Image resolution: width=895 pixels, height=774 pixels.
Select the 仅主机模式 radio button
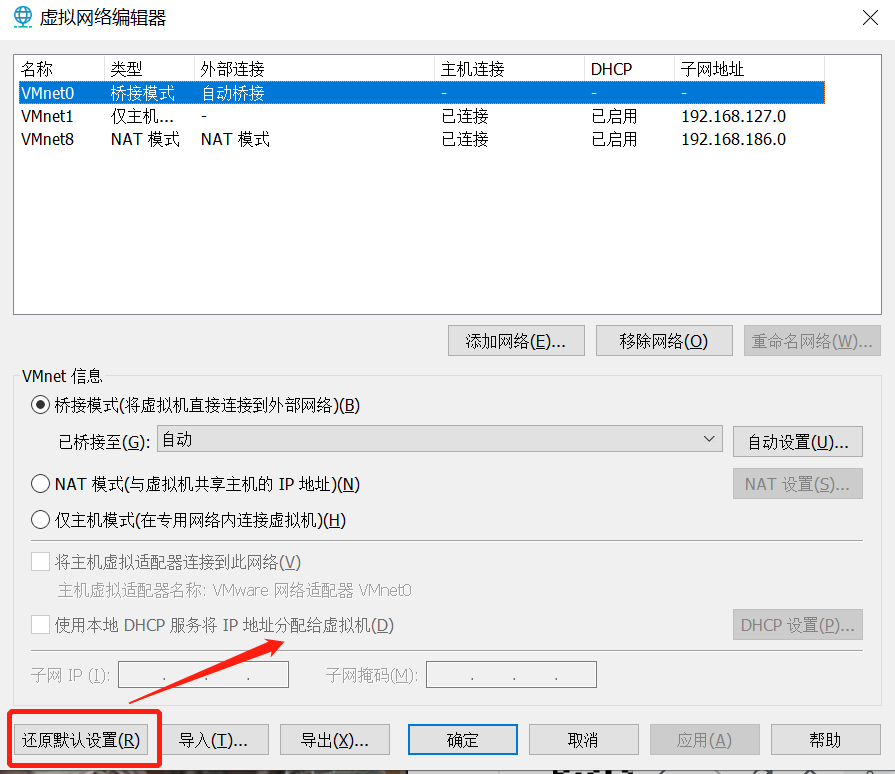[x=40, y=519]
